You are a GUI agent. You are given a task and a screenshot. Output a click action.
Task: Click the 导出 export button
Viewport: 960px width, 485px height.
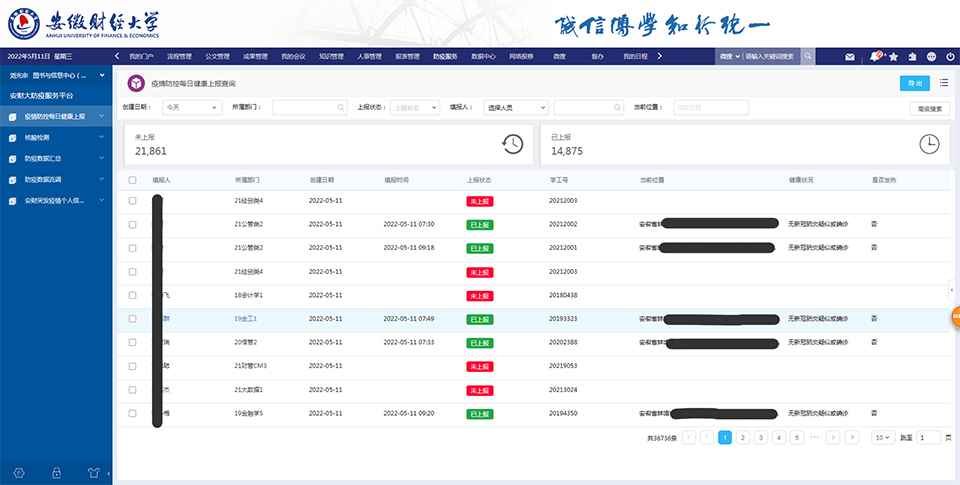pyautogui.click(x=915, y=83)
